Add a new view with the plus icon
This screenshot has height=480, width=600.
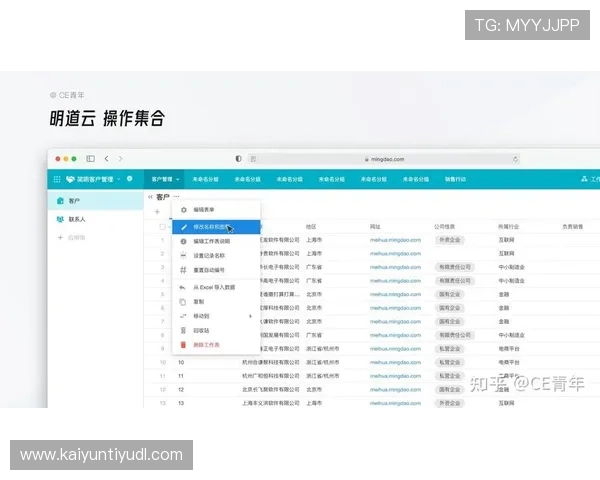point(157,212)
